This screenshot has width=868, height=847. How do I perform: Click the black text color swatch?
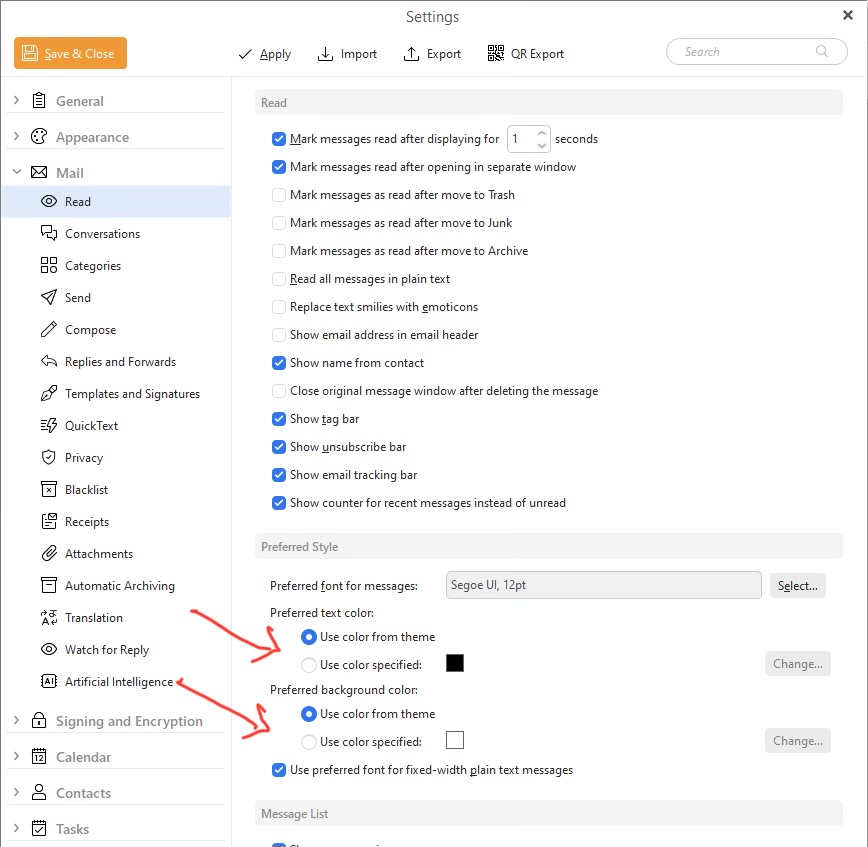coord(455,663)
